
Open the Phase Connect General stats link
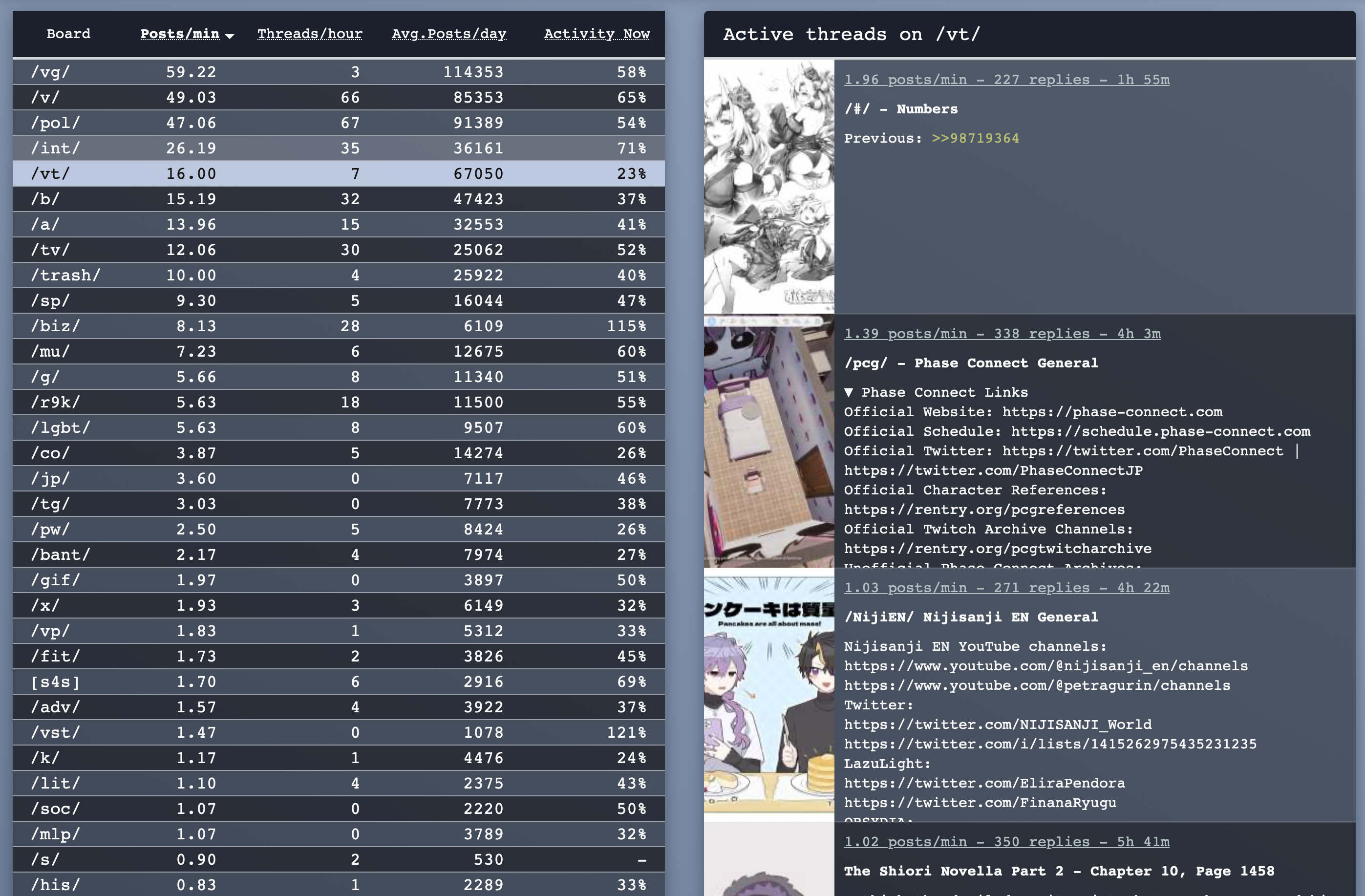tap(1002, 334)
